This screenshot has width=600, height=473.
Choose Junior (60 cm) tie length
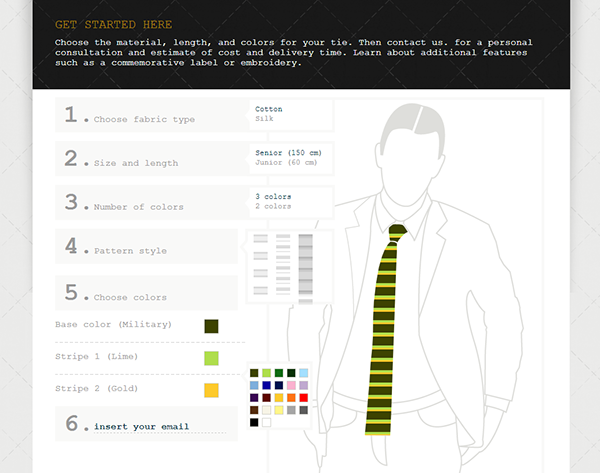pyautogui.click(x=286, y=162)
